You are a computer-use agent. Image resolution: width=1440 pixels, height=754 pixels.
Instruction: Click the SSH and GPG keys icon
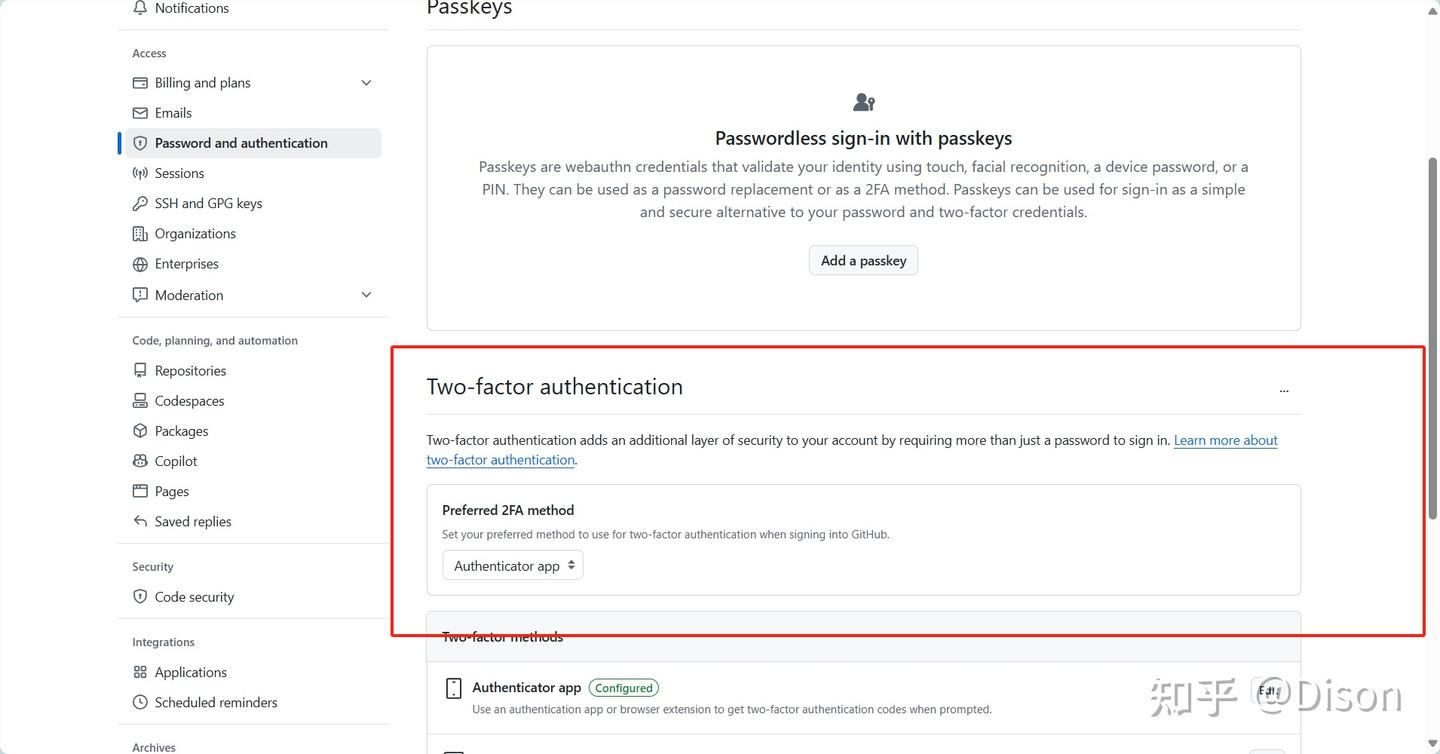[x=140, y=203]
